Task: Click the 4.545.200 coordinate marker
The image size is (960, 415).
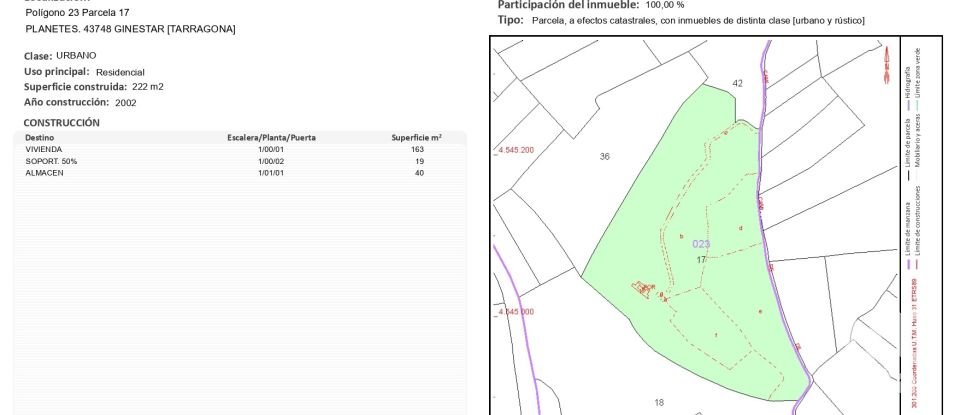Action: tap(515, 150)
